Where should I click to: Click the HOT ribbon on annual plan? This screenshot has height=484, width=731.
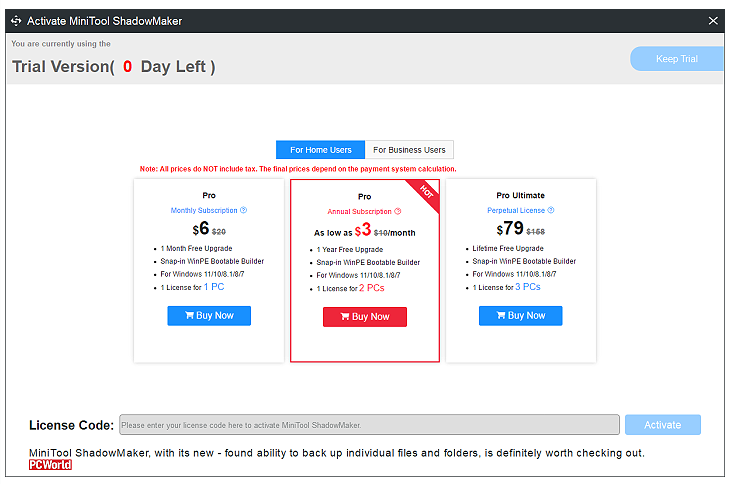[426, 192]
